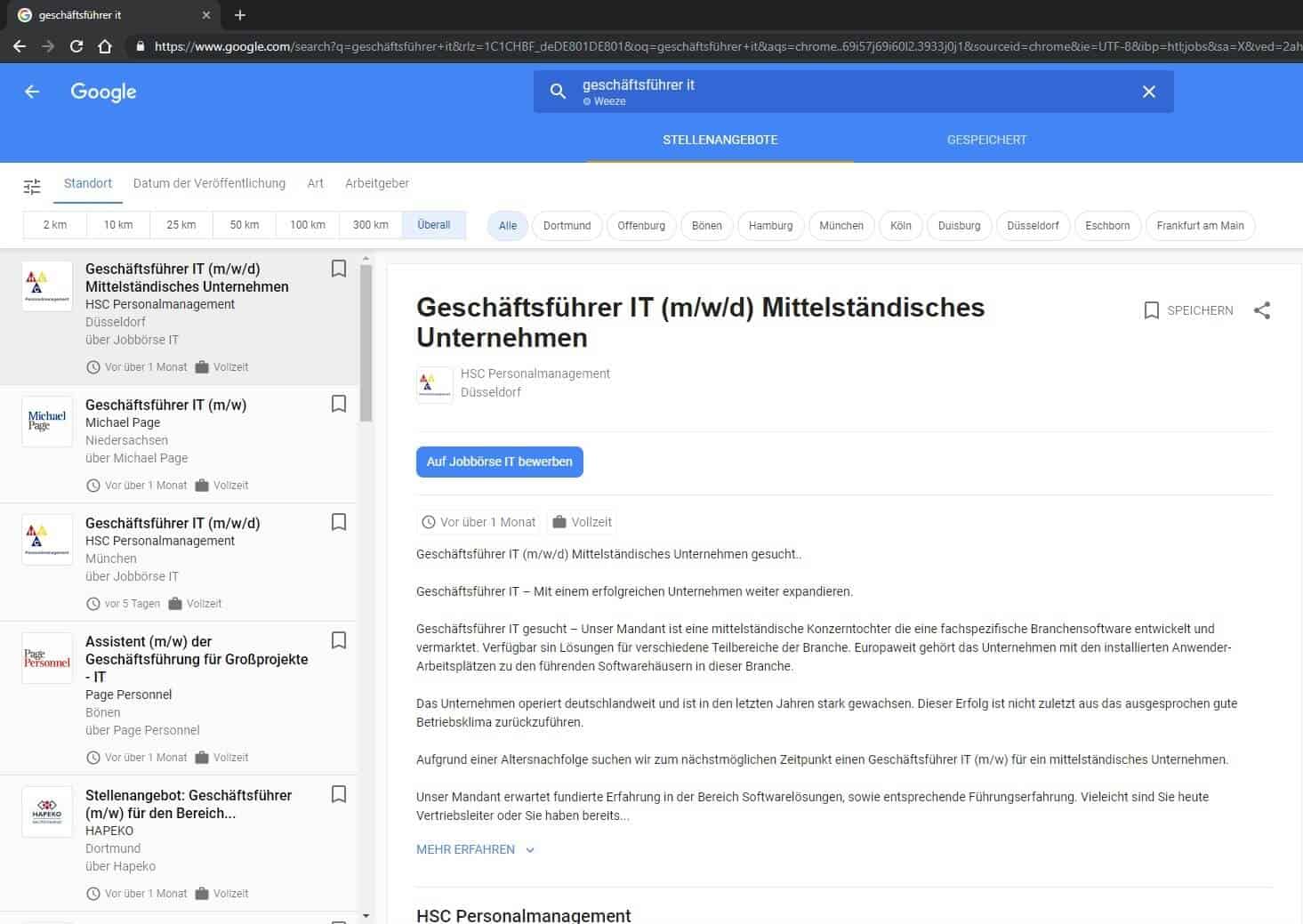Filter by the Frankfurt am Main chip
Image resolution: width=1303 pixels, height=924 pixels.
(x=1201, y=226)
